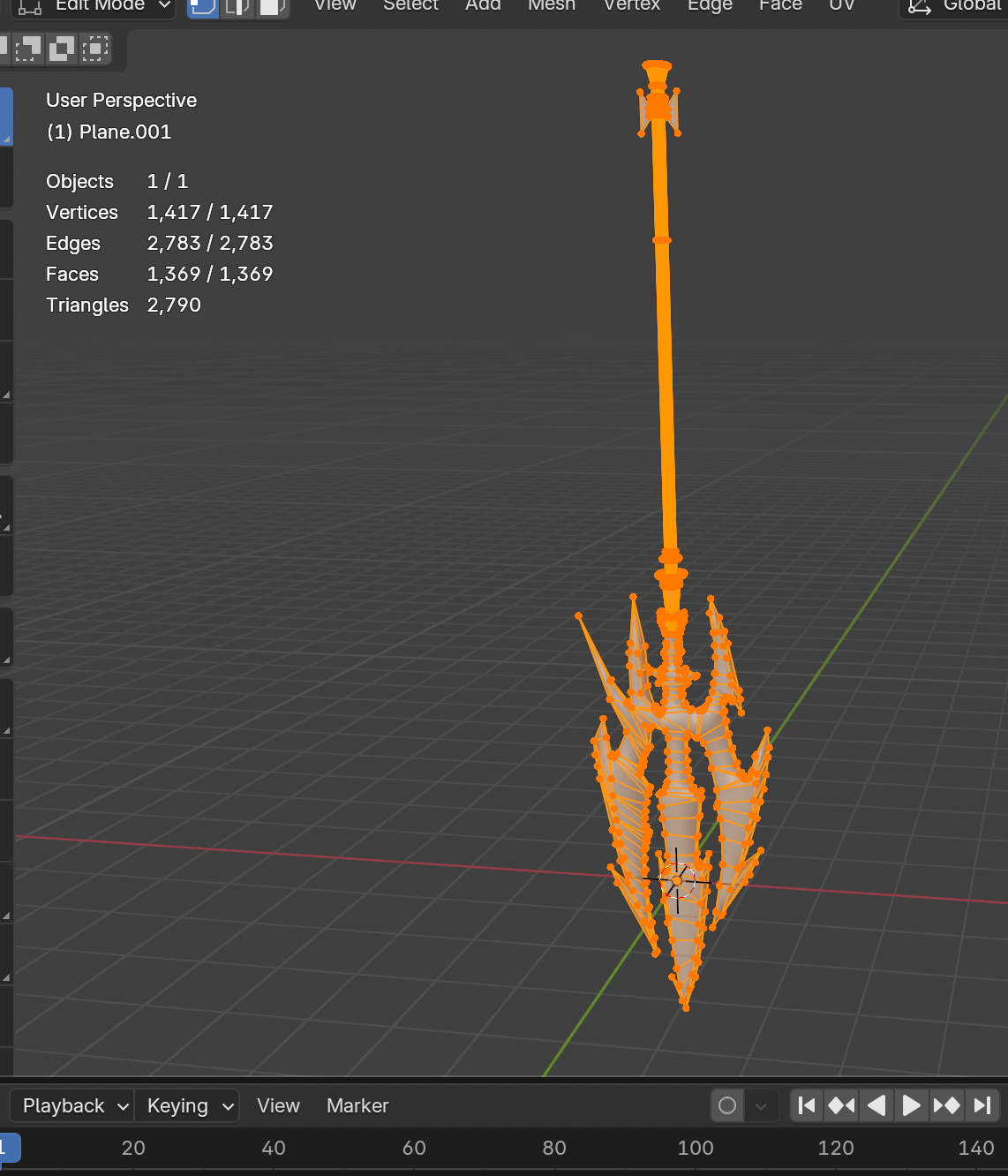Enable edge select mode
The height and width of the screenshot is (1176, 1008).
click(x=237, y=7)
